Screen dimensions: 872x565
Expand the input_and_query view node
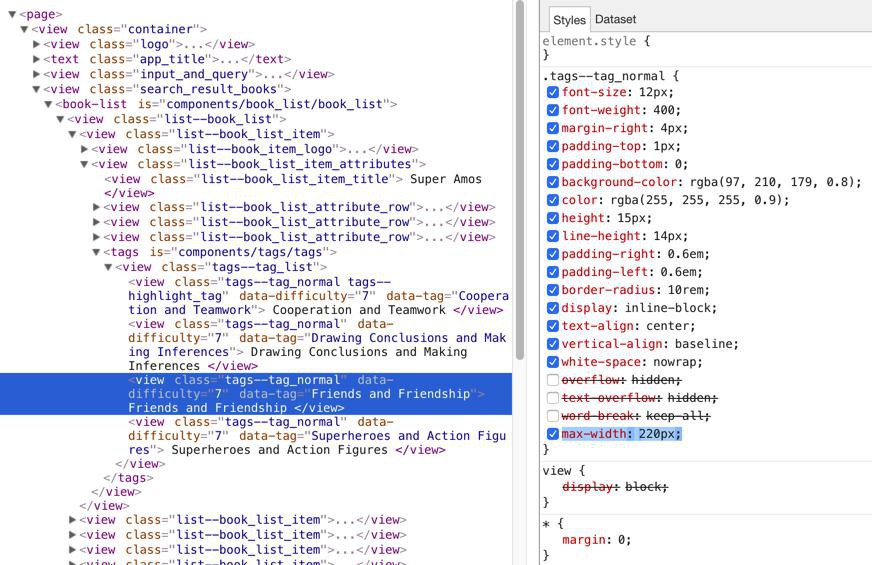(37, 74)
